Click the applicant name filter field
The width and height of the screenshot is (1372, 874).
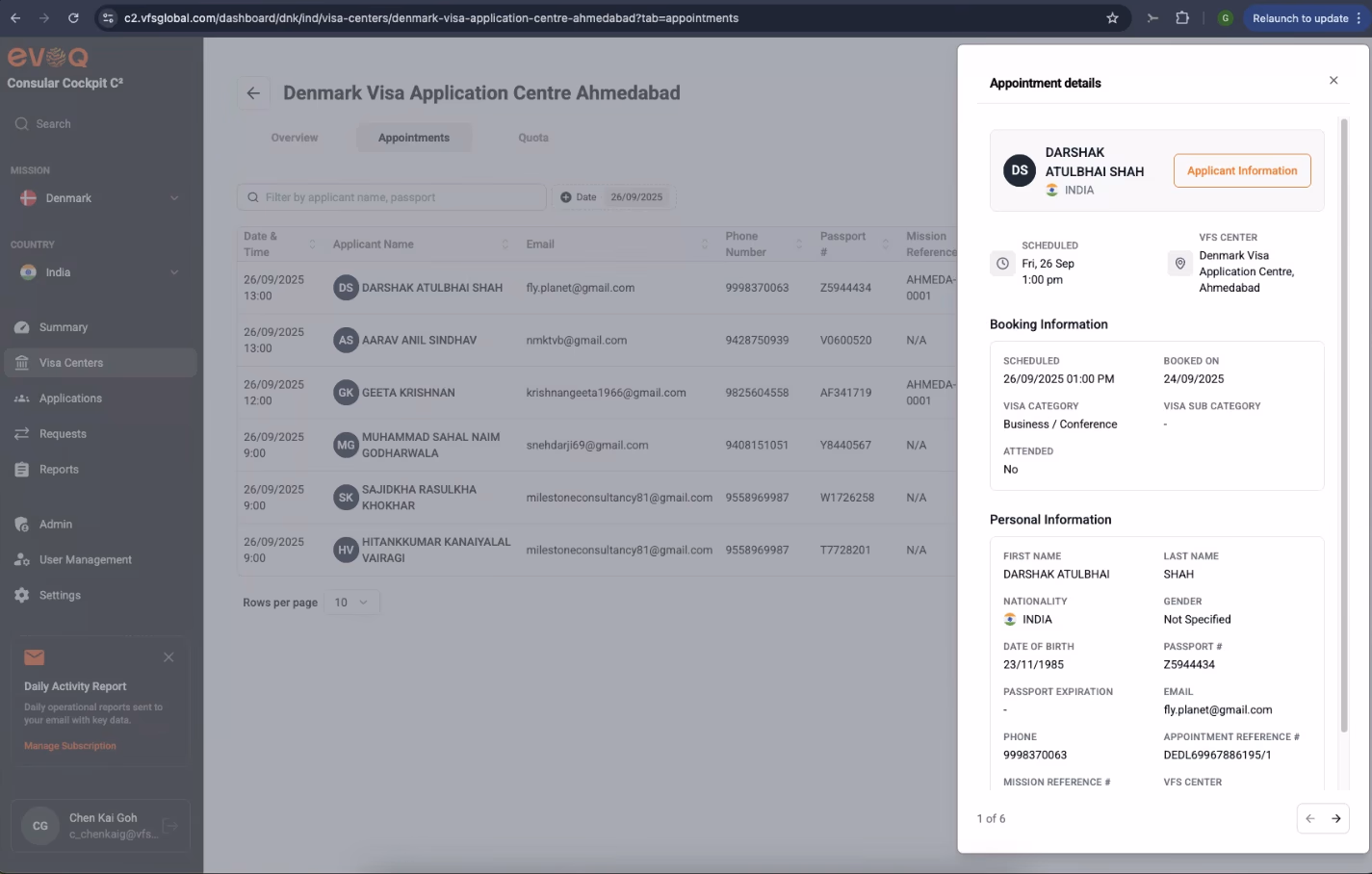(392, 197)
